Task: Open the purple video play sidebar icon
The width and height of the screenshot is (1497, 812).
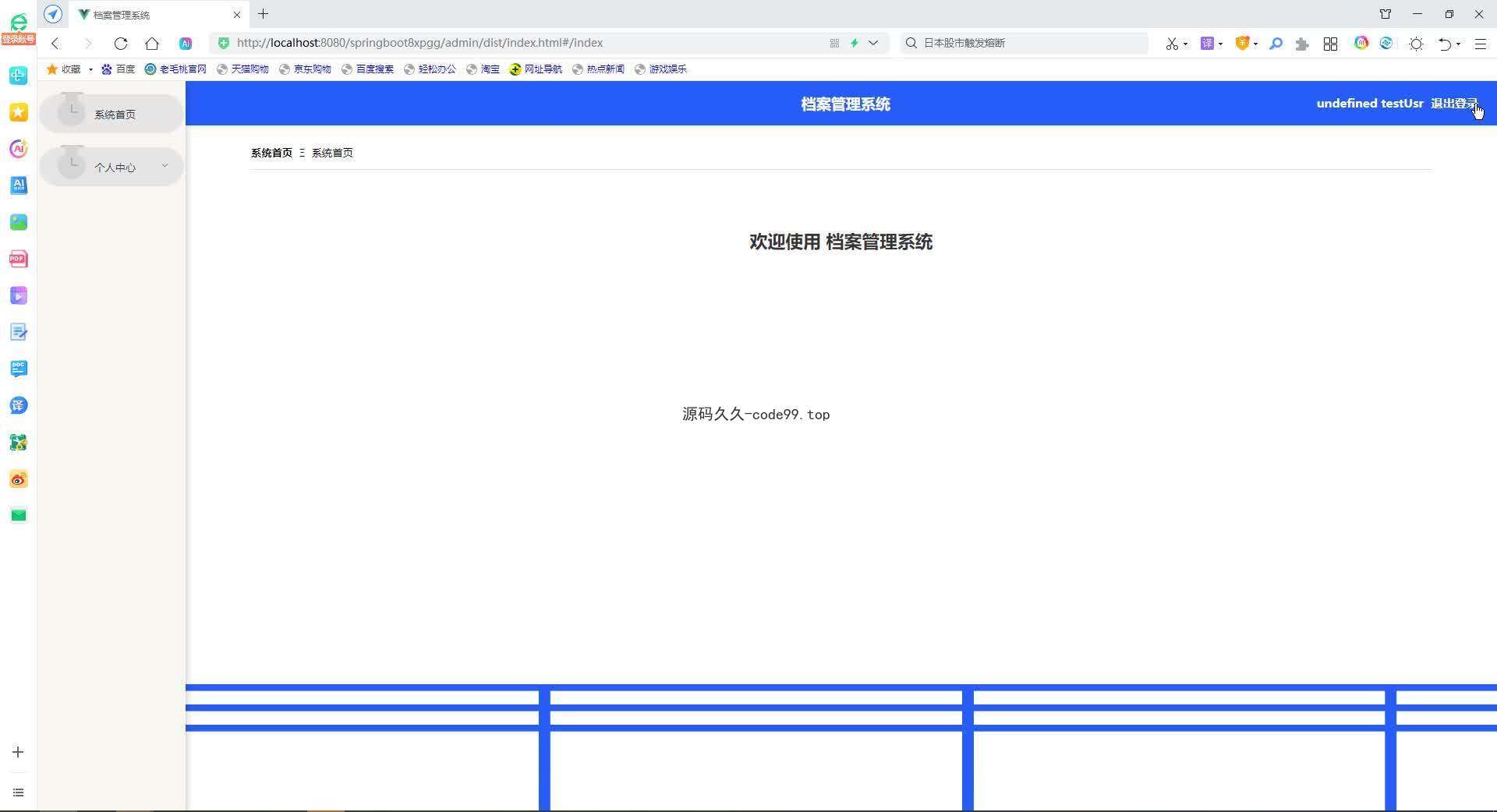Action: click(19, 295)
